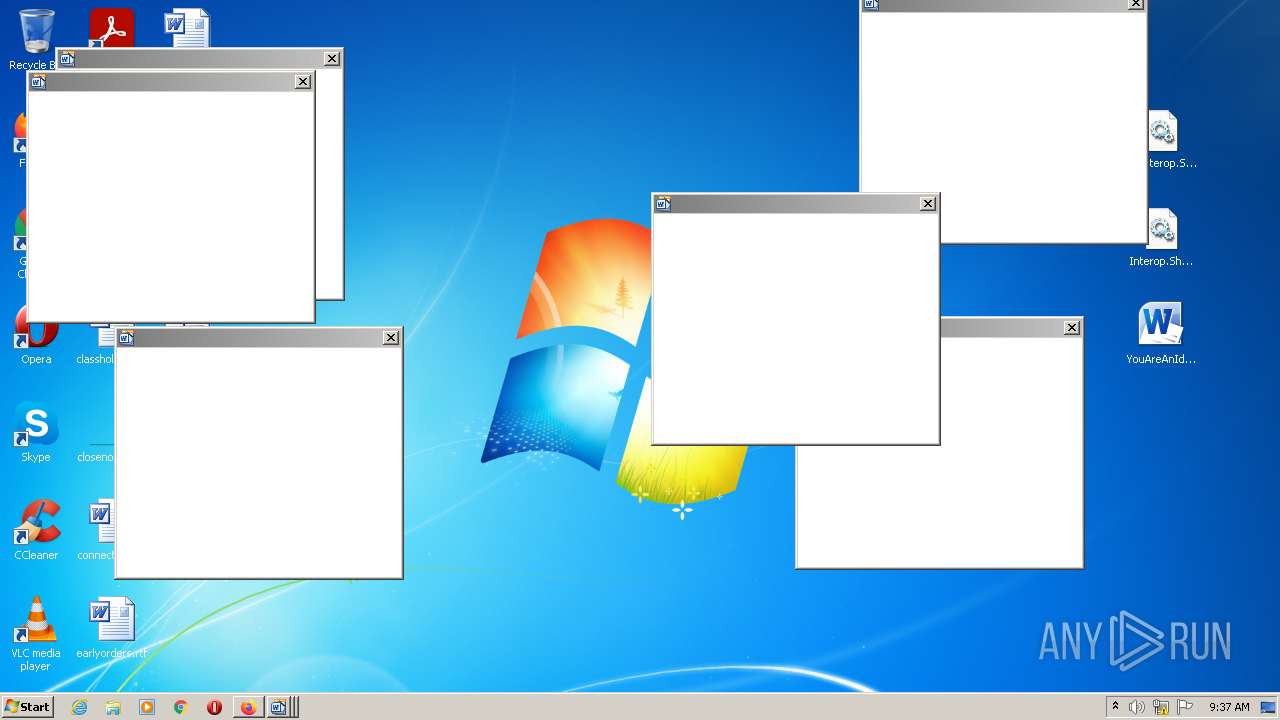Launch Internet Explorer from the taskbar
Viewport: 1280px width, 720px height.
tap(79, 707)
